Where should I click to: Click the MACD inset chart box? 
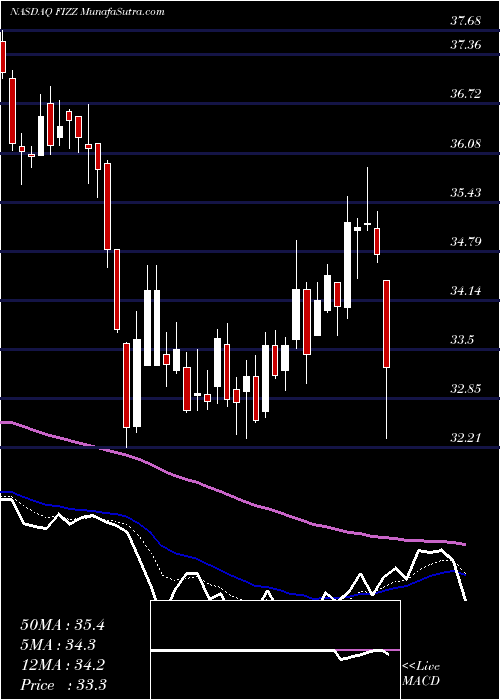coord(275,650)
